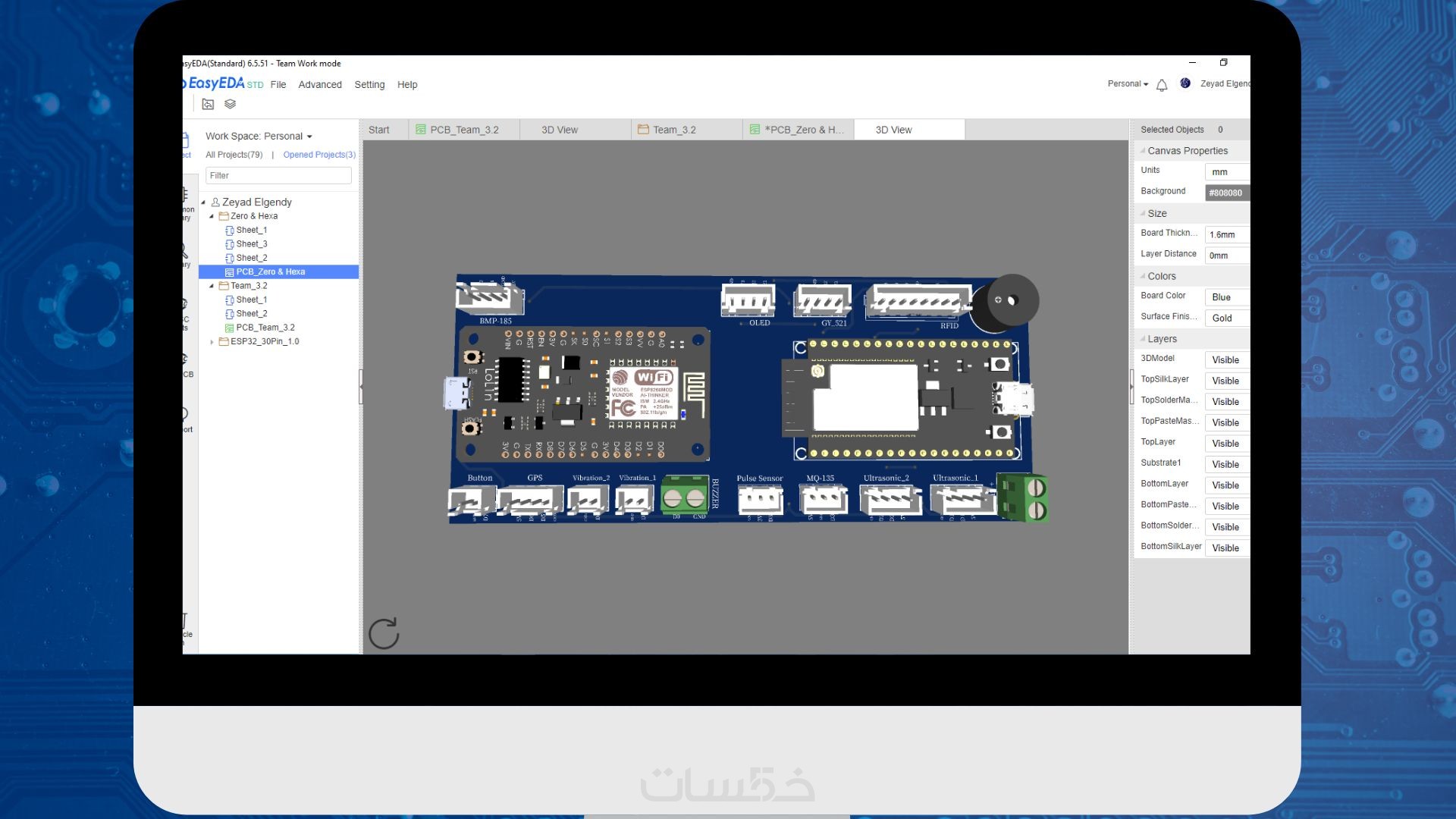Toggle 3DModel layer visibility

click(1225, 360)
